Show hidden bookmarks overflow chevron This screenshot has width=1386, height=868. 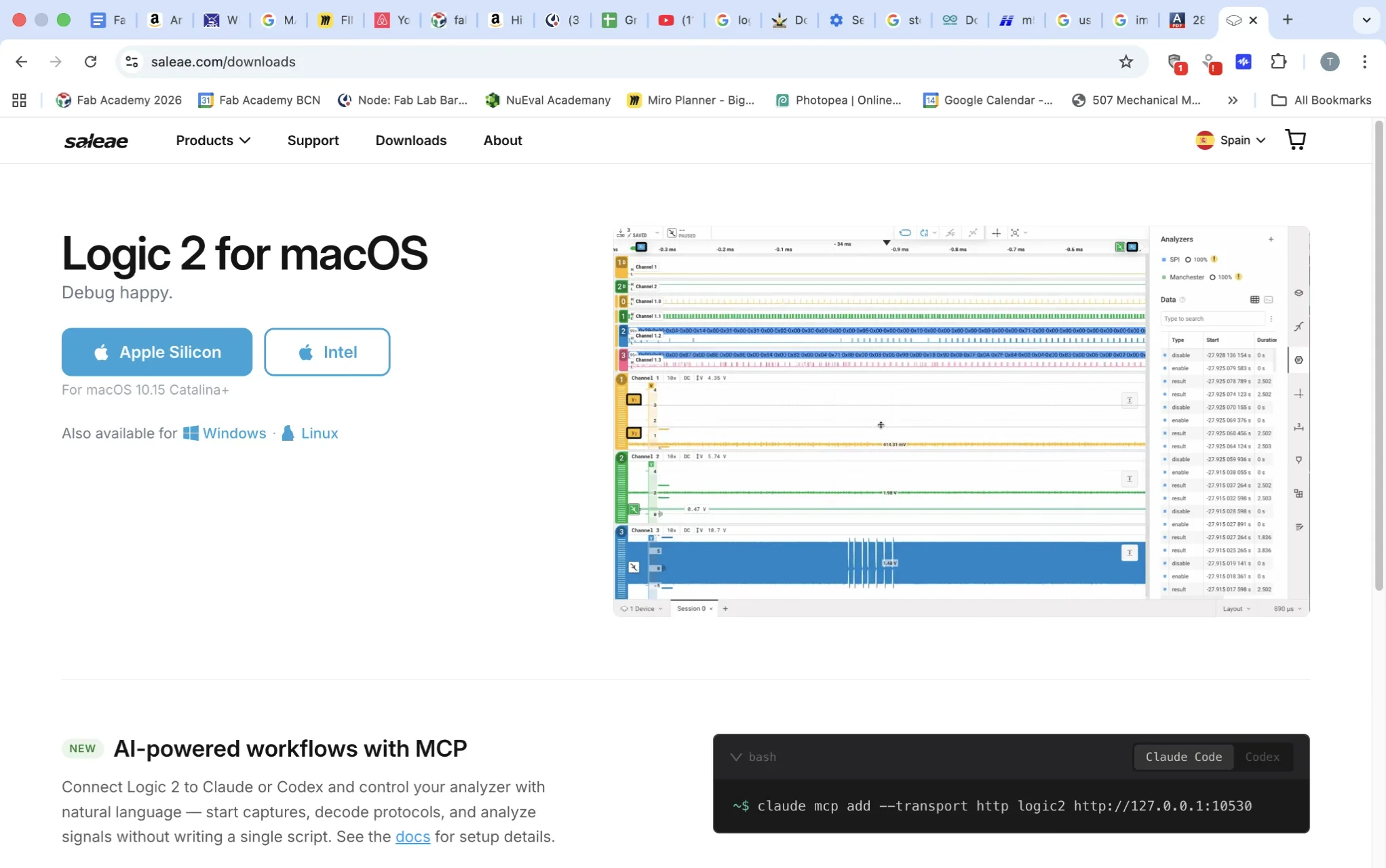[x=1233, y=100]
